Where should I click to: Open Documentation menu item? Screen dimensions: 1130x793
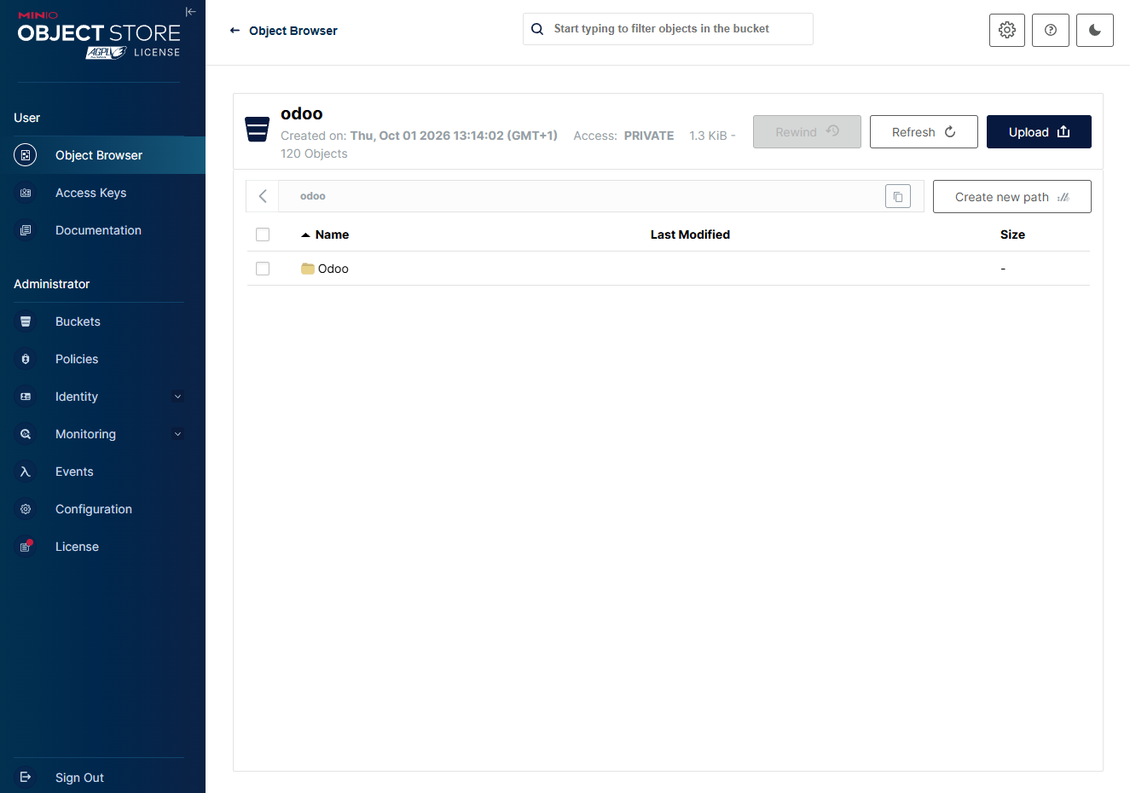tap(102, 230)
